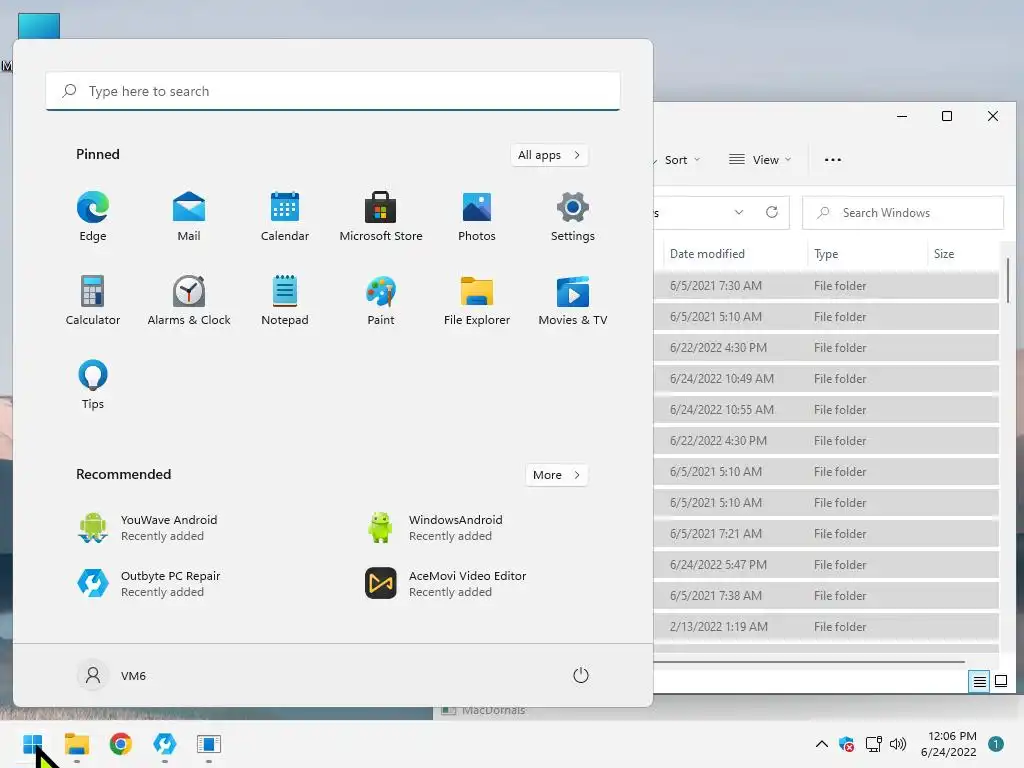Click the Windows Security tray icon
Screen dimensions: 1024x768
point(846,744)
